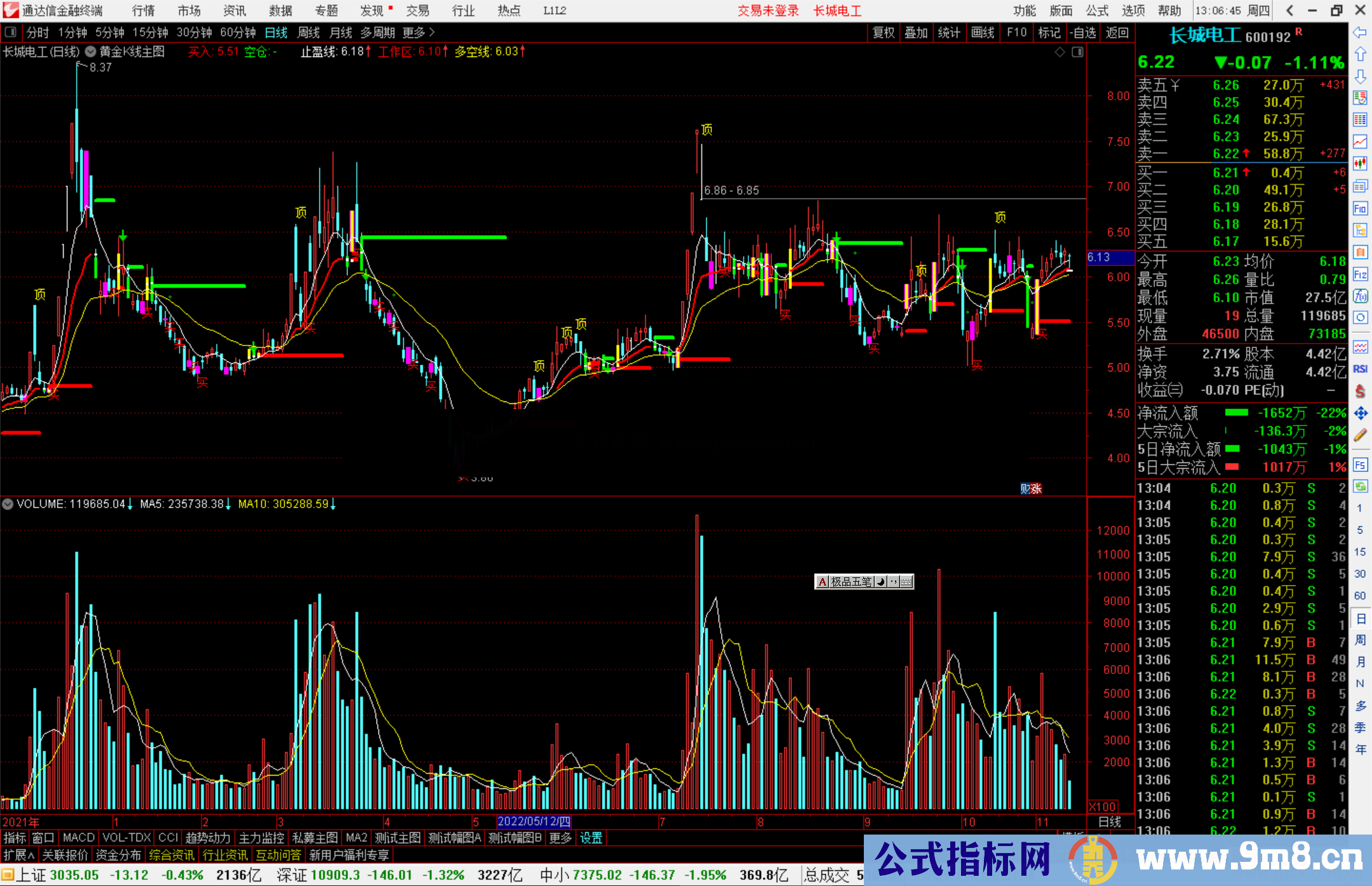Viewport: 1372px width, 886px height.
Task: Click the 5日净流入额 green bar
Action: [1232, 449]
